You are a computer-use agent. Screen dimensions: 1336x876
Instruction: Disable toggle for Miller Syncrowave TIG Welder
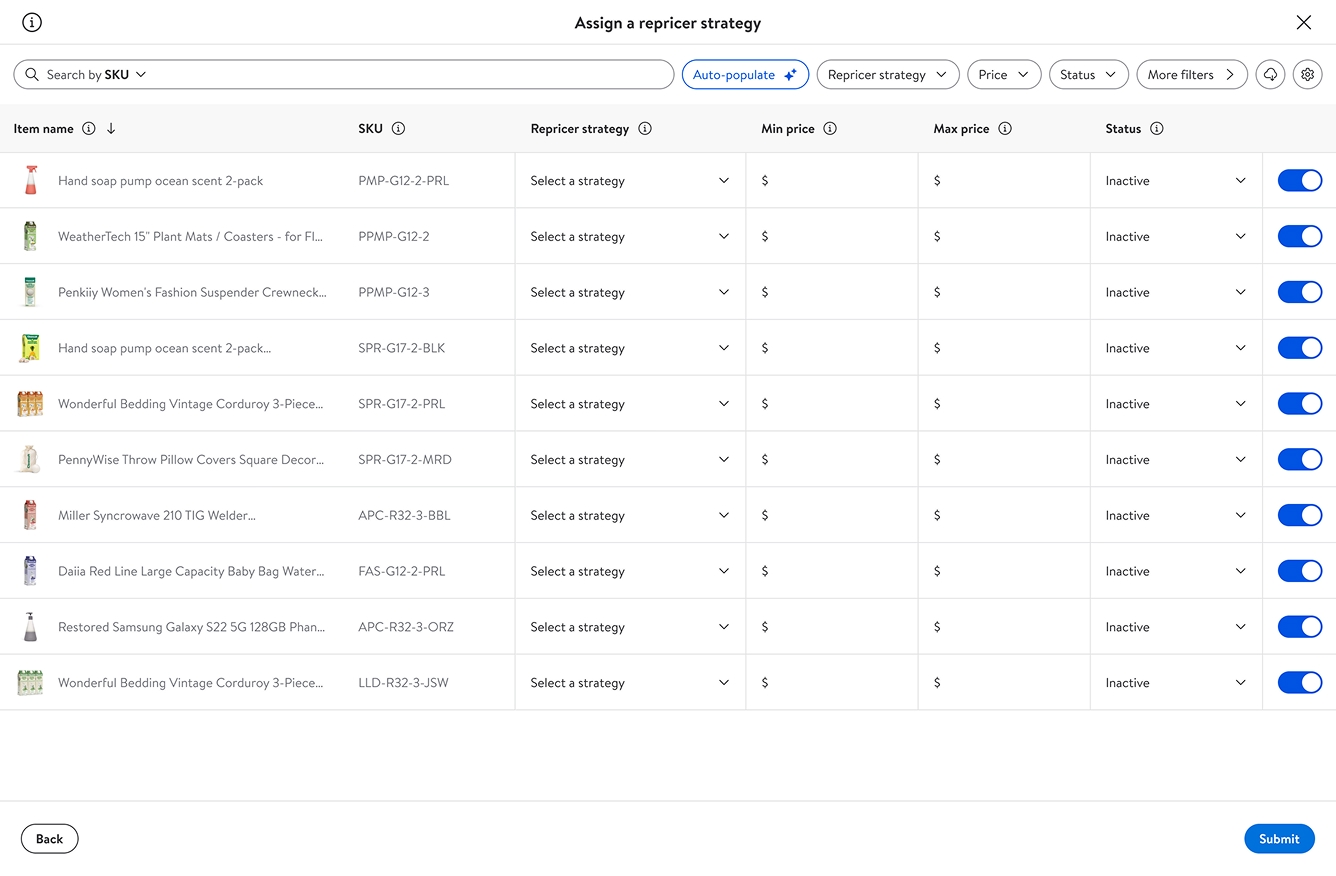coord(1299,516)
